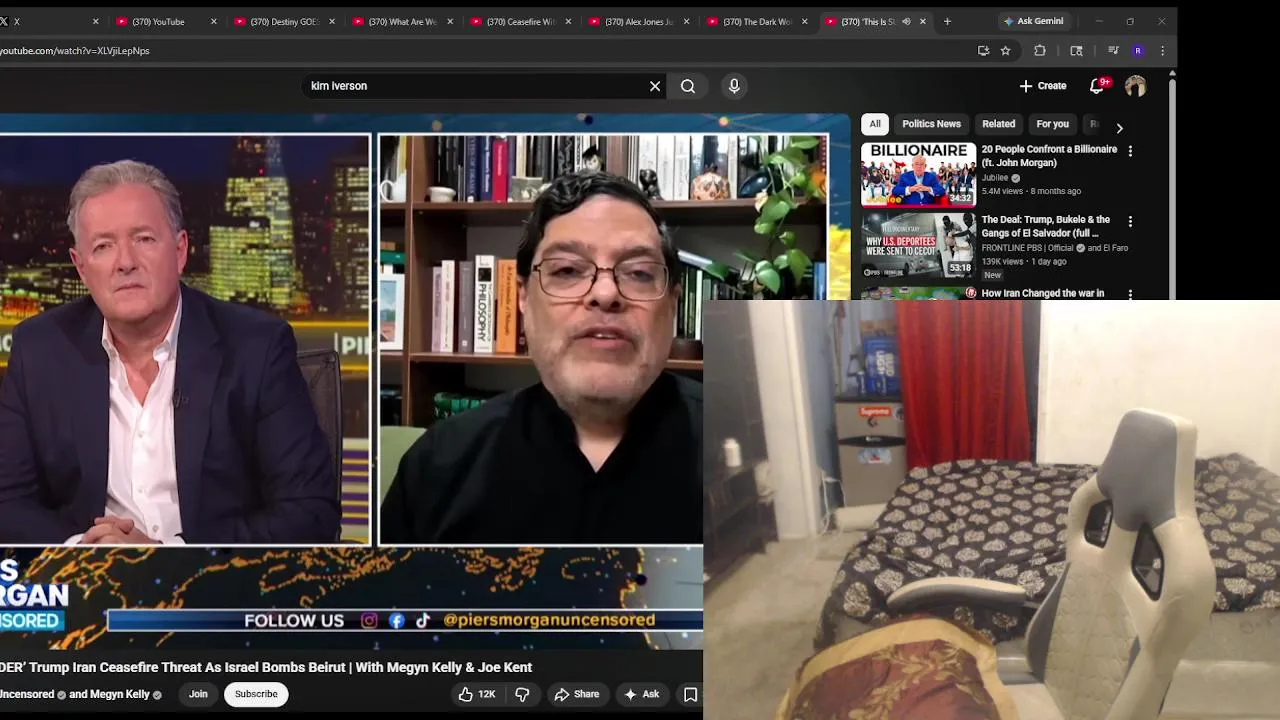This screenshot has width=1280, height=720.
Task: Click 'and Megyn Kelly' channel name
Action: pos(110,694)
